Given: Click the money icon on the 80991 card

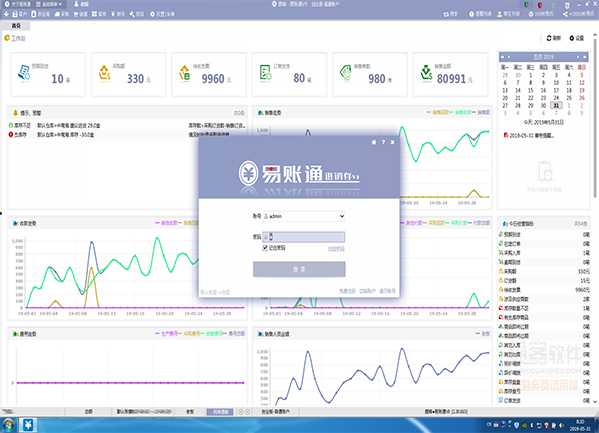Looking at the screenshot, I should [426, 73].
